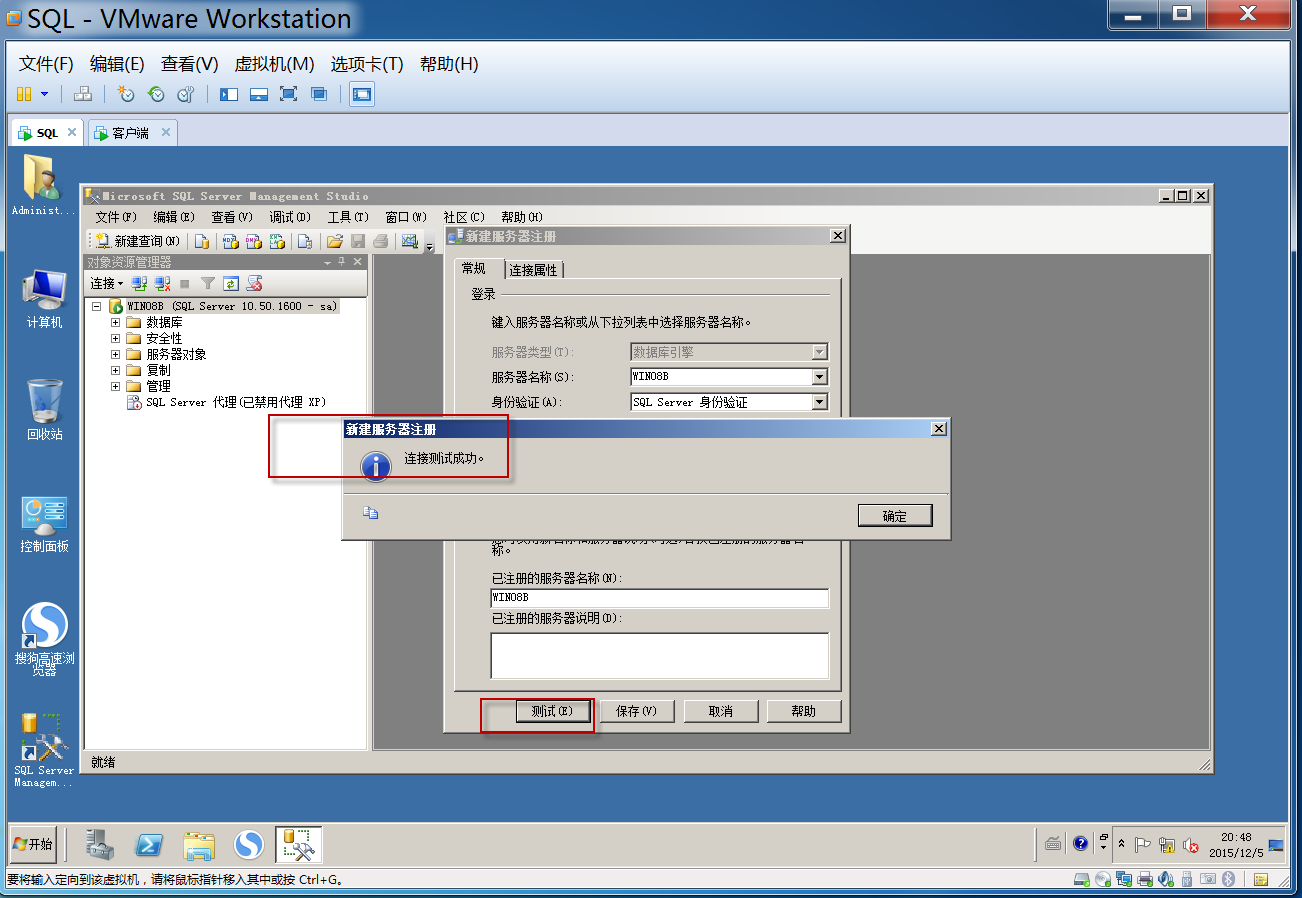Click the 保存(V) button
Image resolution: width=1302 pixels, height=898 pixels.
636,711
